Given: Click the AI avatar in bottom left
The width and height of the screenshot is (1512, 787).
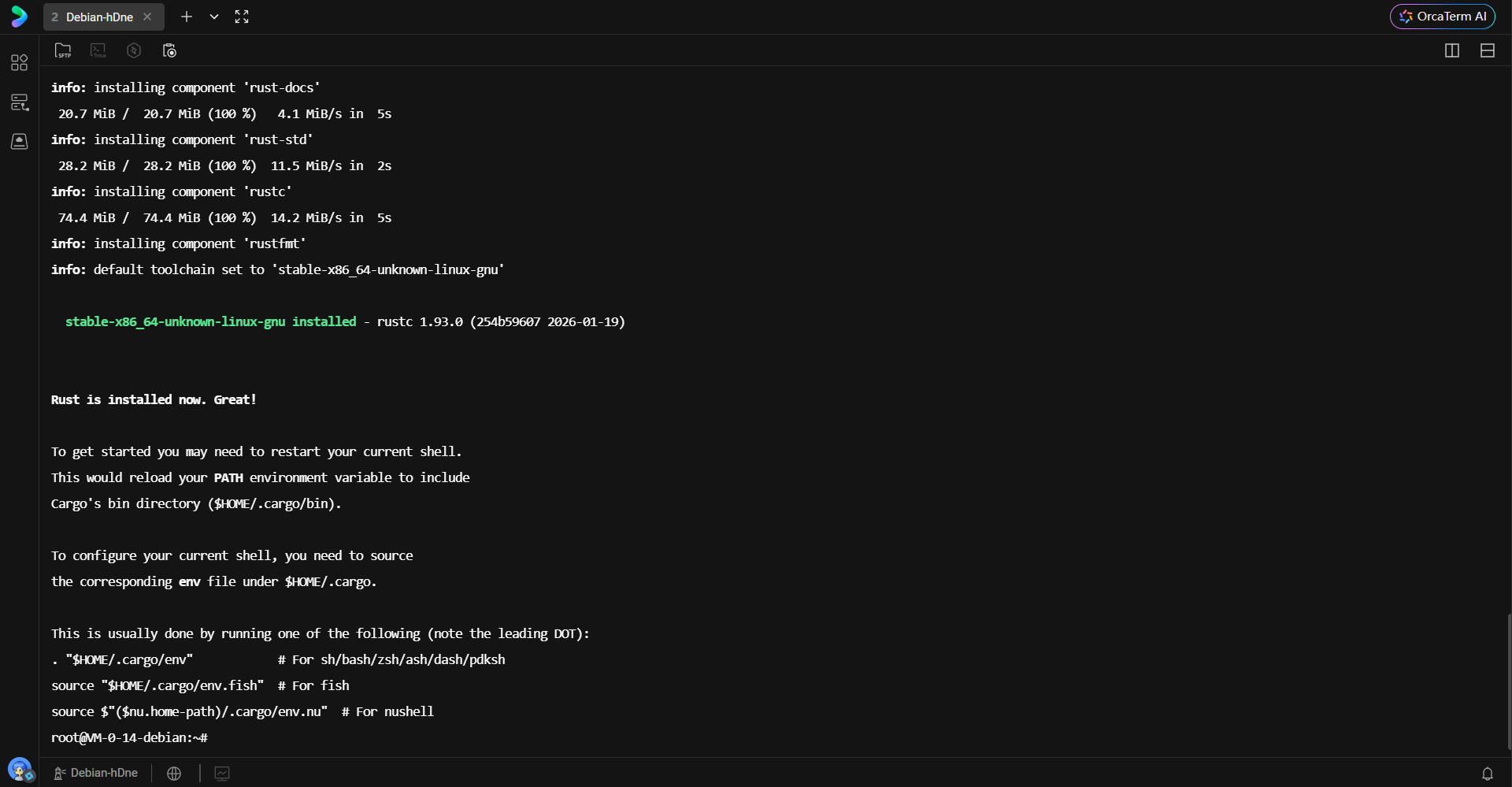Looking at the screenshot, I should [20, 770].
